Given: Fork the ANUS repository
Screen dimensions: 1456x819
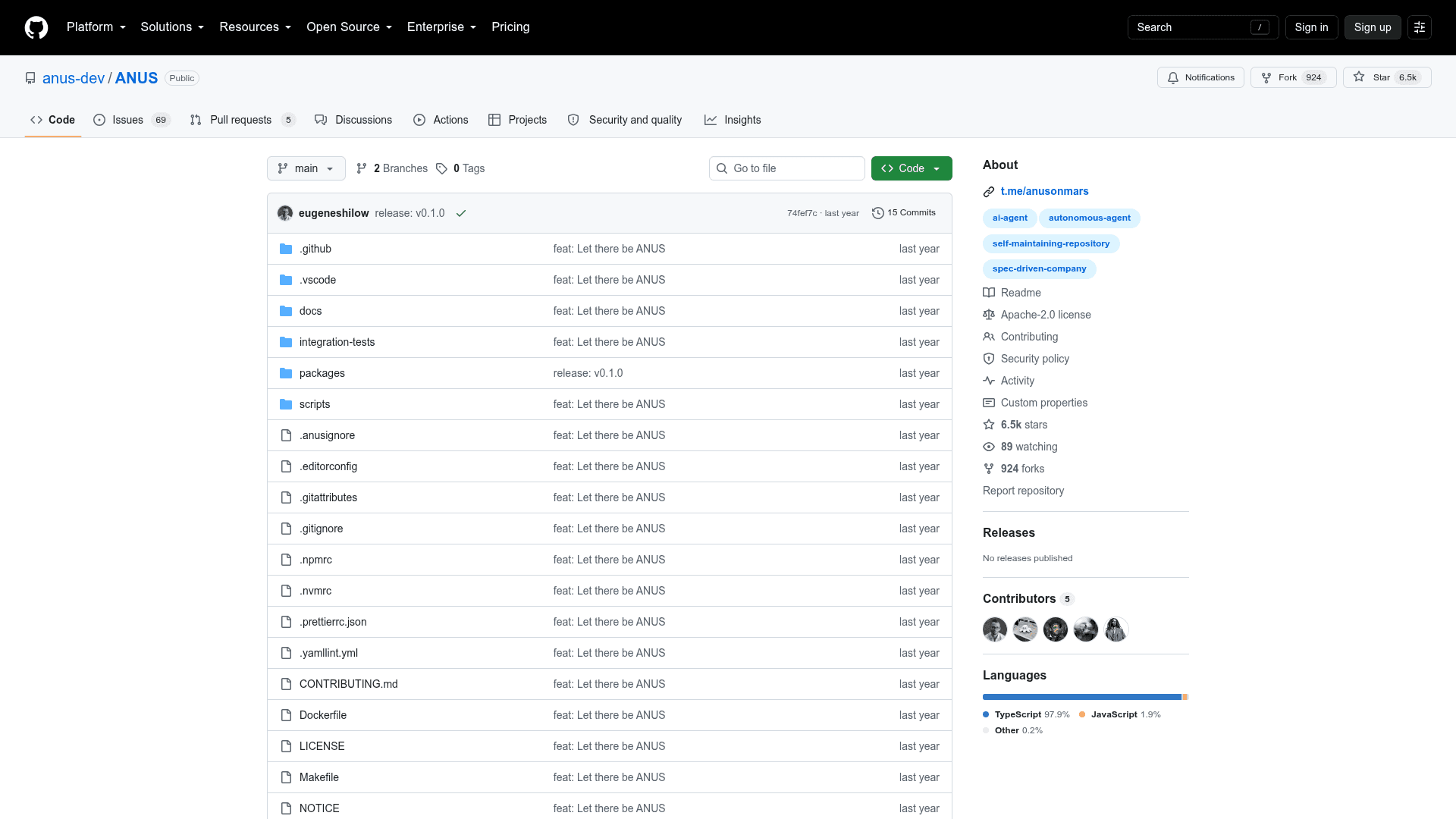Looking at the screenshot, I should click(1293, 77).
